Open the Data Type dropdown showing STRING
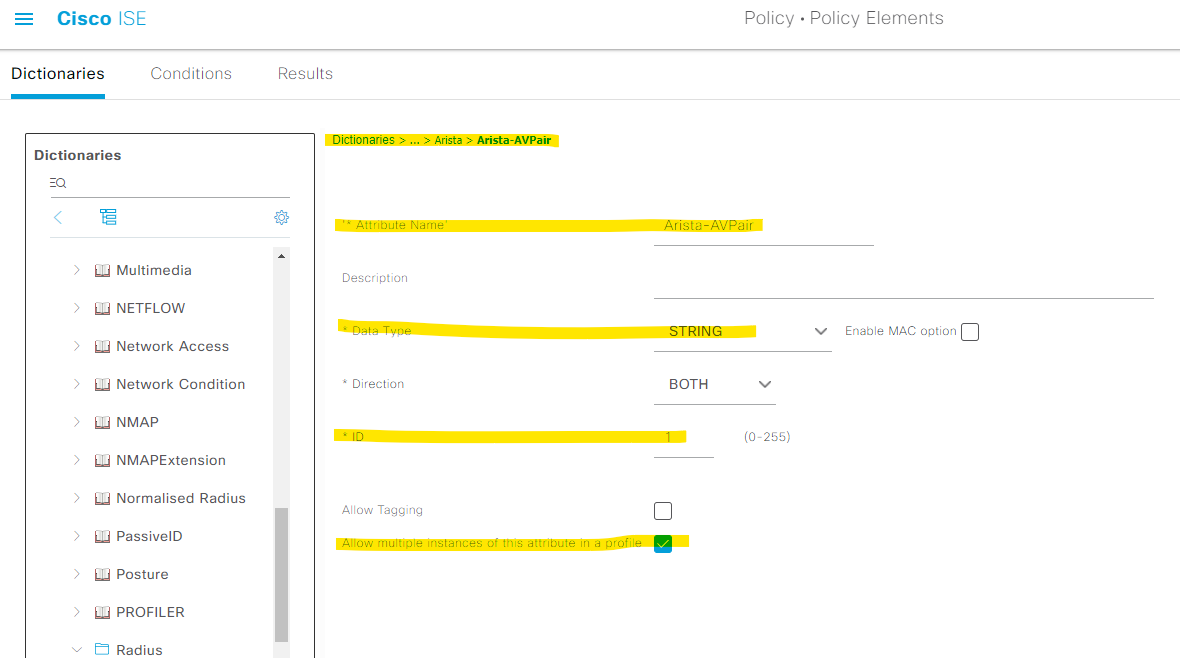This screenshot has width=1180, height=658. (x=820, y=331)
